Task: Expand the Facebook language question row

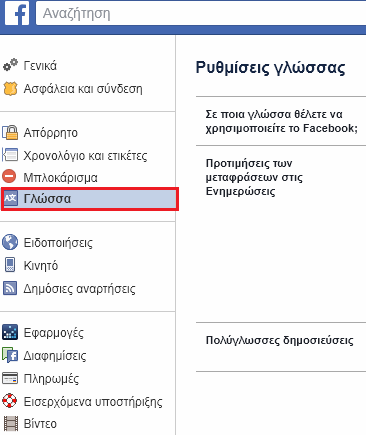Action: [x=281, y=121]
